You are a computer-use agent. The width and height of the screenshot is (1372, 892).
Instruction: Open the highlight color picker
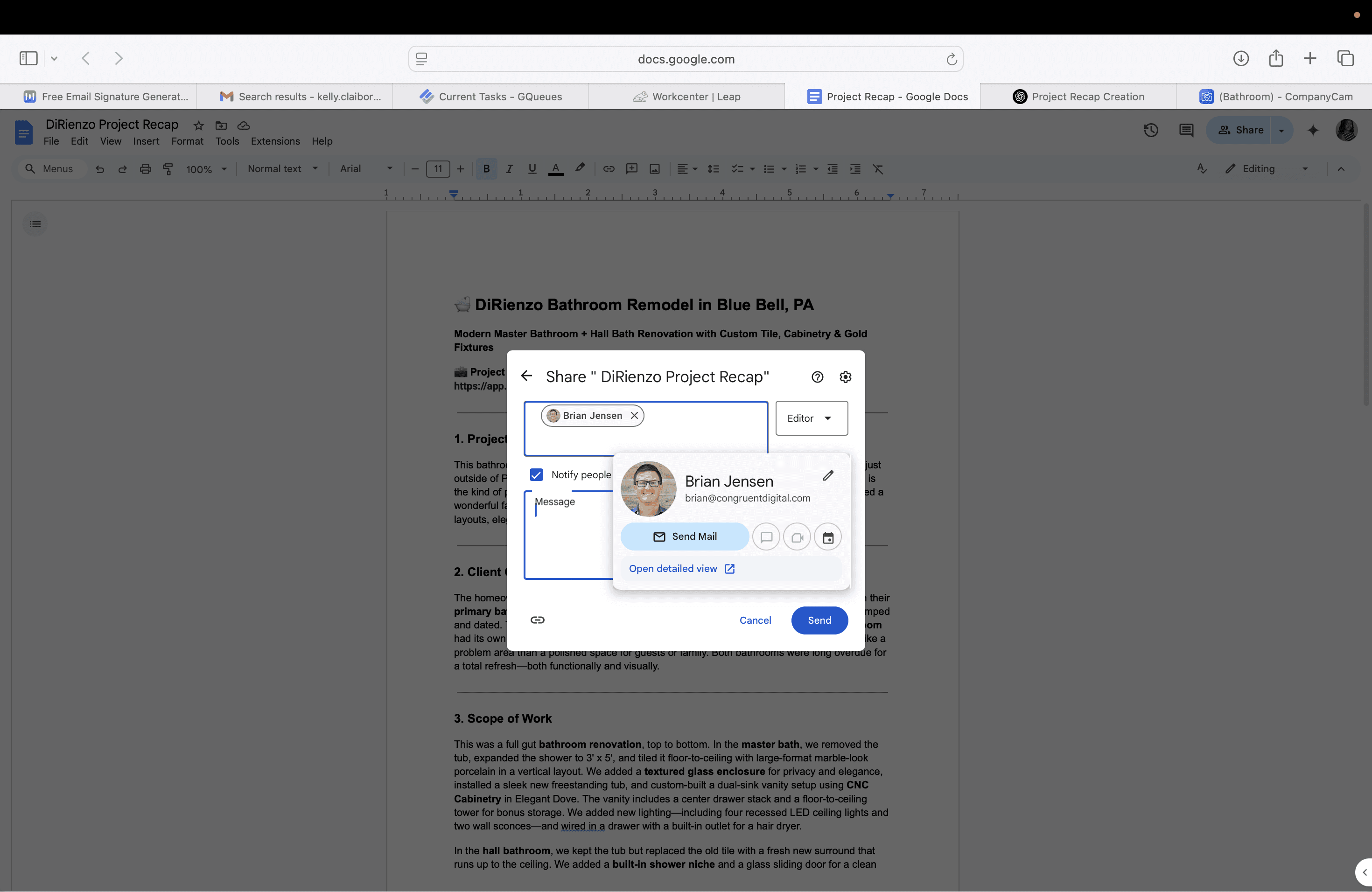[580, 167]
